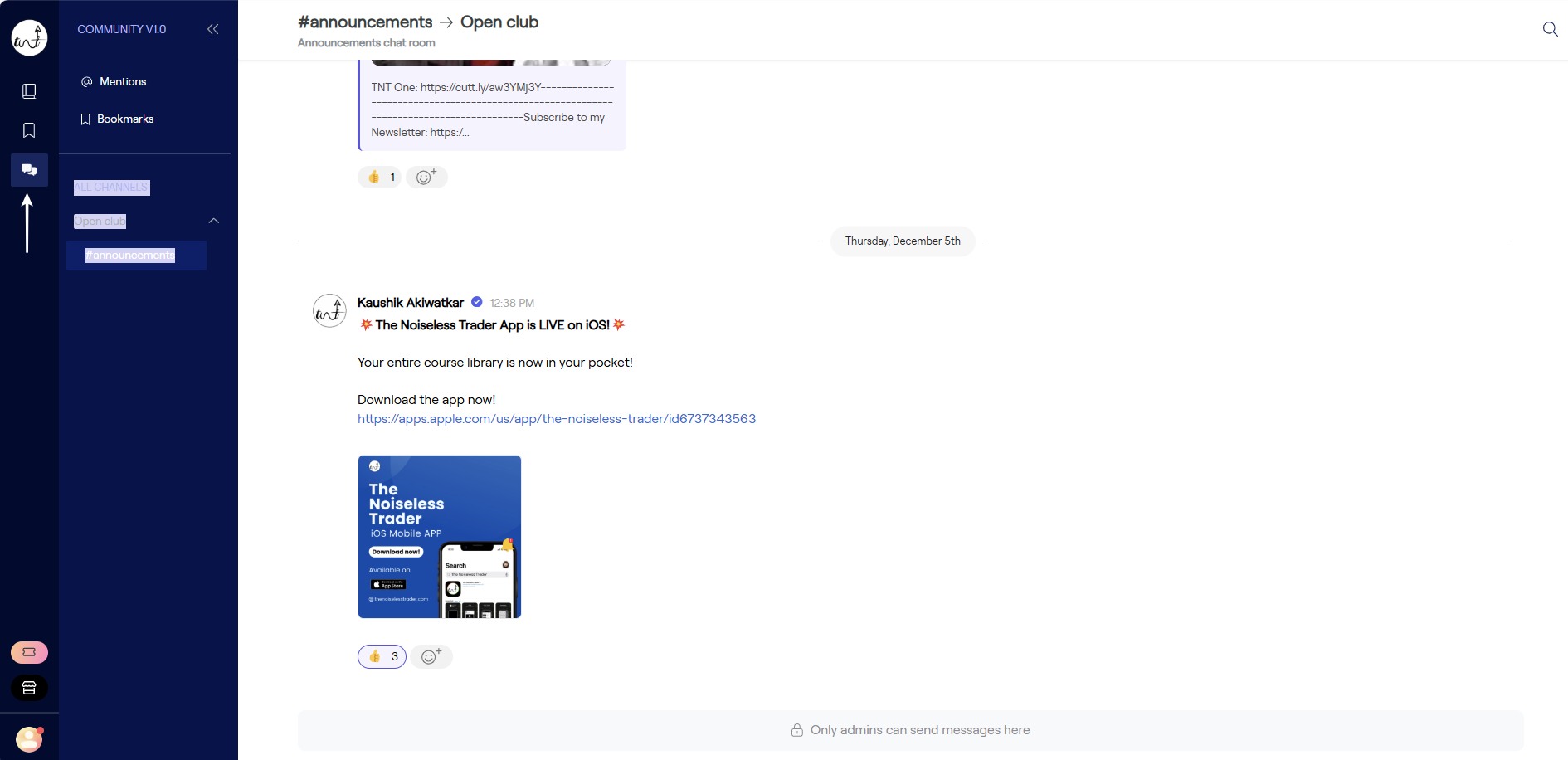The image size is (1568, 760).
Task: Open search in the top right
Action: 1550,29
